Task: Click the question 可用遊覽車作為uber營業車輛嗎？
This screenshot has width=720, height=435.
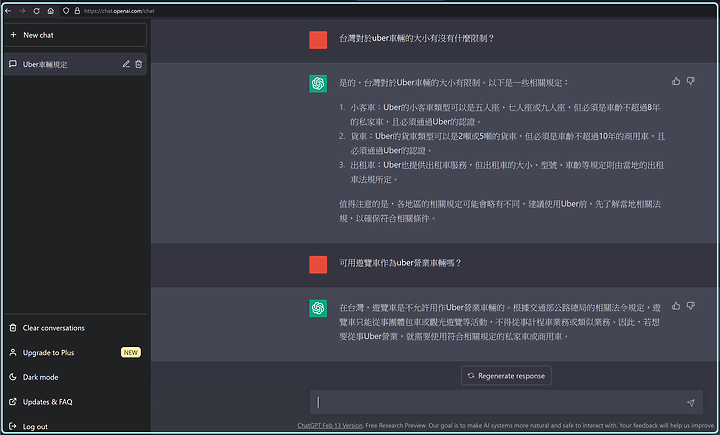Action: pos(400,263)
